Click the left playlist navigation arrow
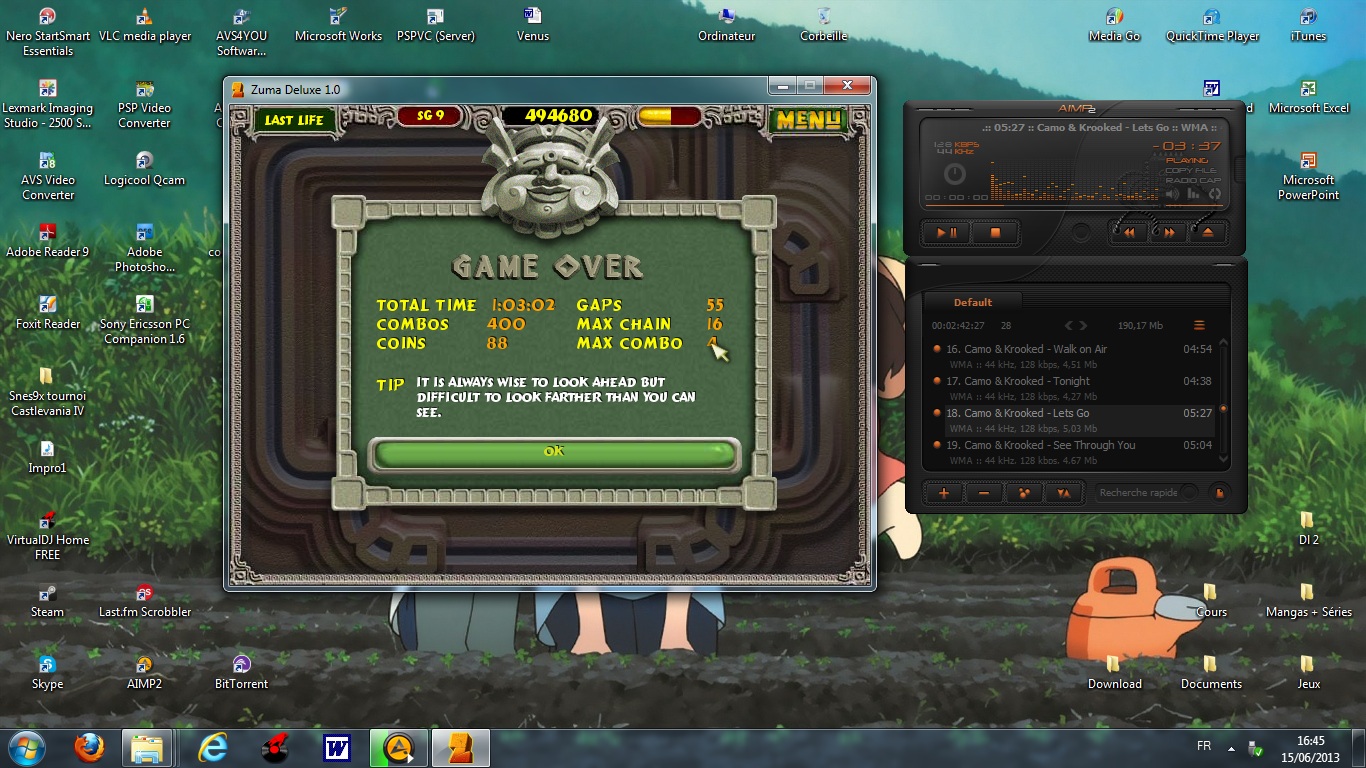 (1068, 326)
